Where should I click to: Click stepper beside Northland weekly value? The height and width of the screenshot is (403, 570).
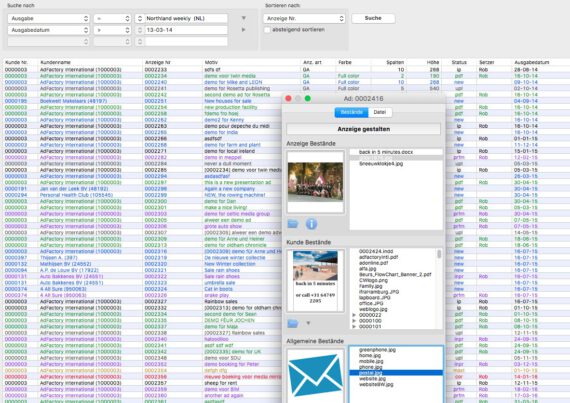(140, 18)
